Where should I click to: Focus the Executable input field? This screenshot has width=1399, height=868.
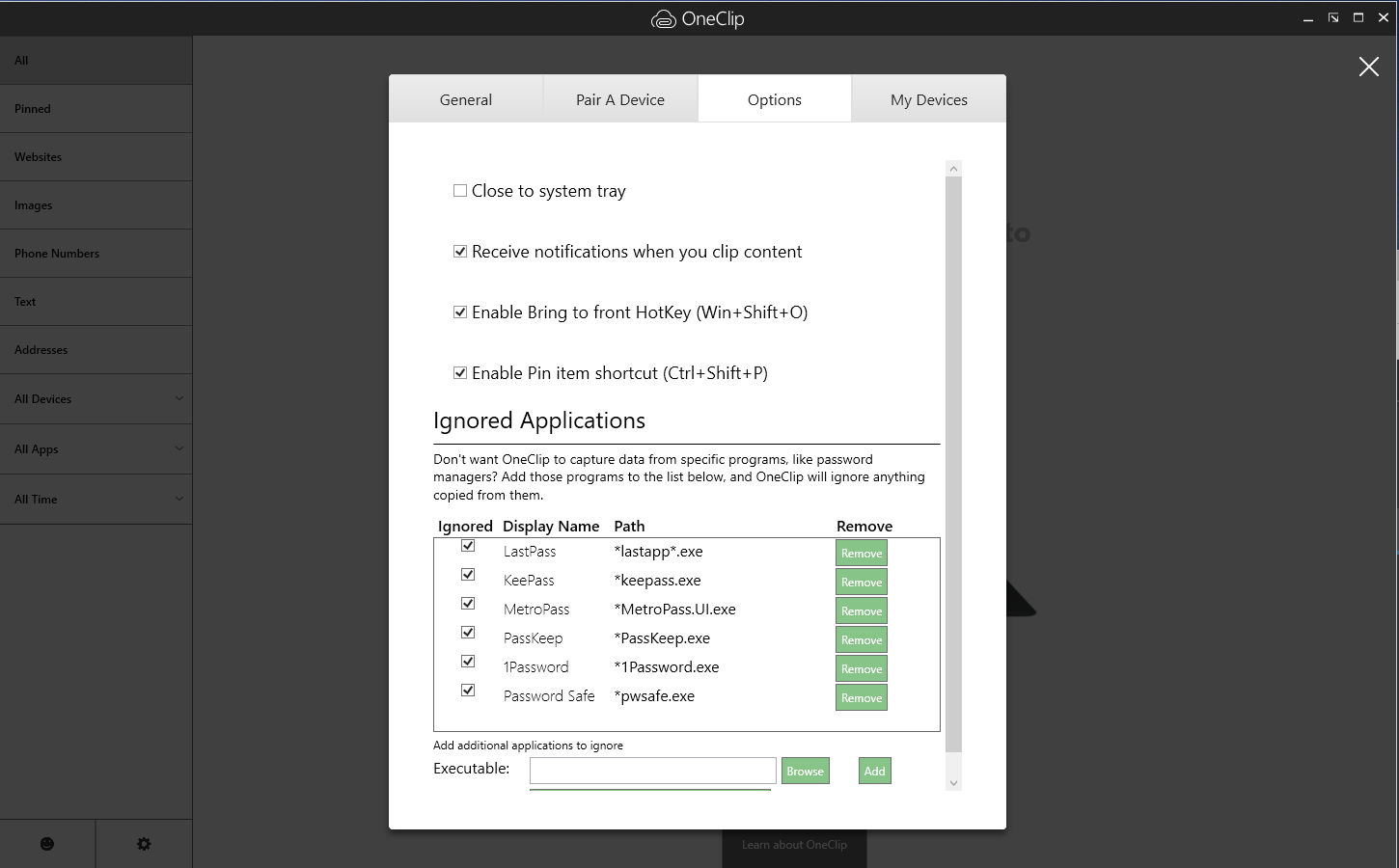(x=652, y=770)
